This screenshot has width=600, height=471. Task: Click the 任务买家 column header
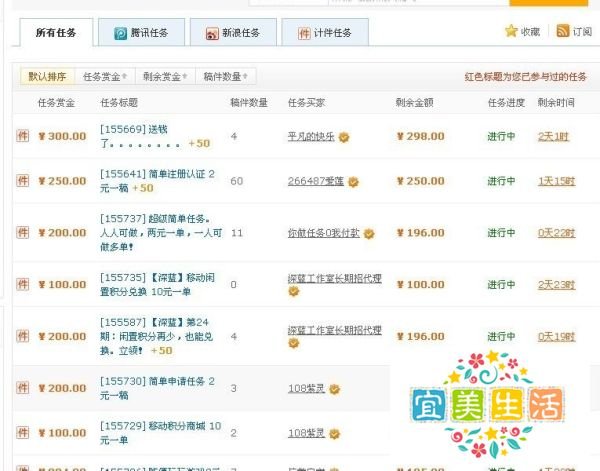(x=306, y=103)
